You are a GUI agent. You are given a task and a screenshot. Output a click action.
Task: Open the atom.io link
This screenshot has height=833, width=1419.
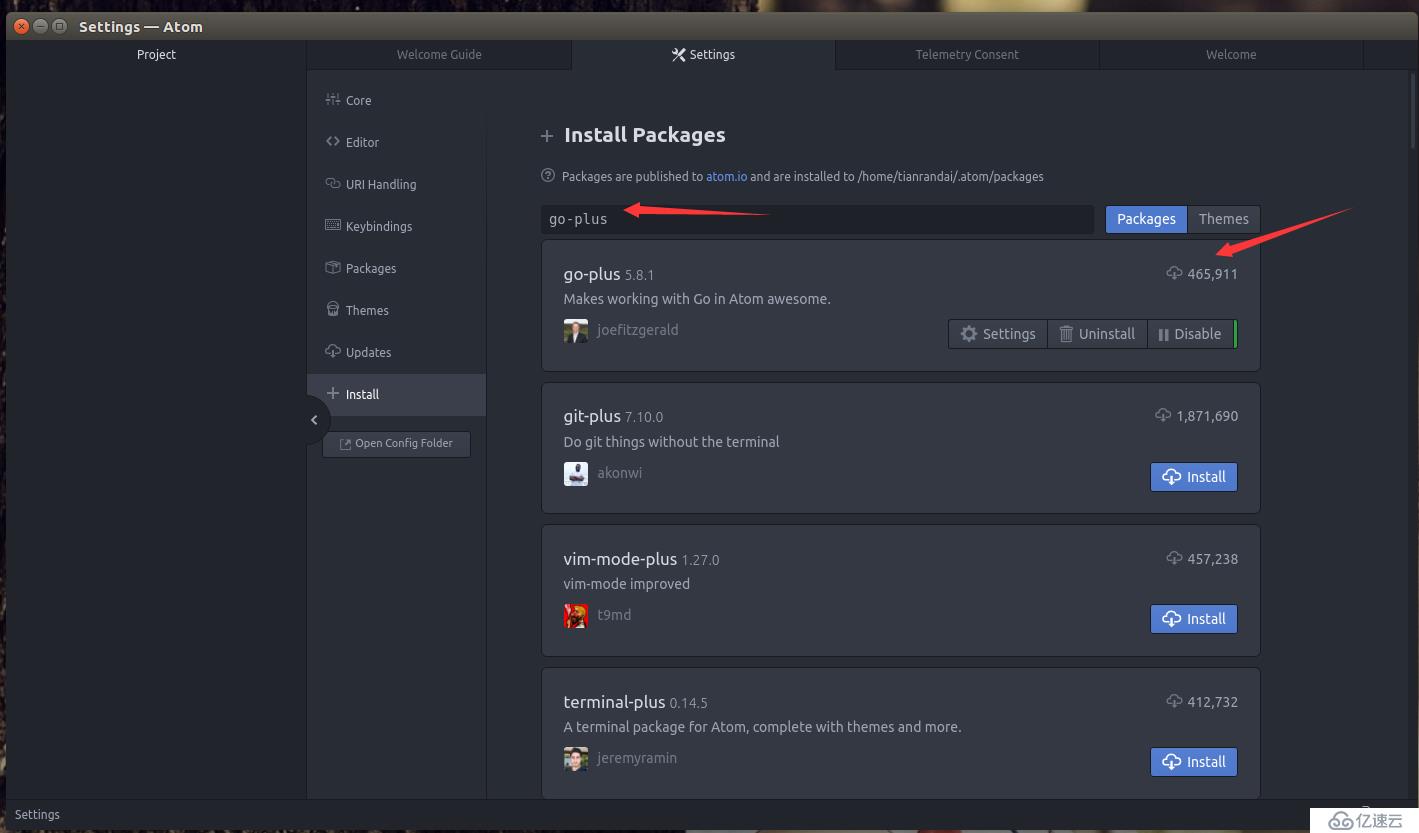[x=727, y=176]
